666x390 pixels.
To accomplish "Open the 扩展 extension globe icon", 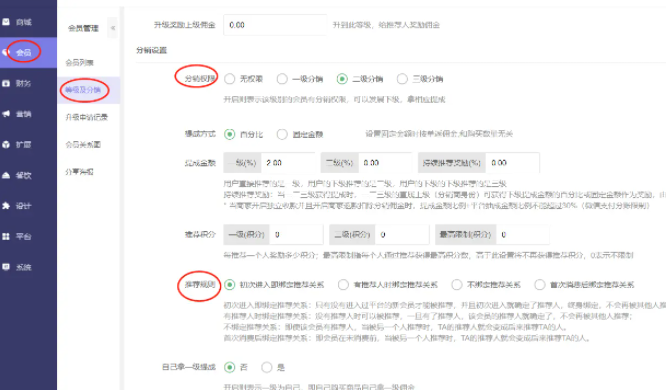I will [x=6, y=144].
